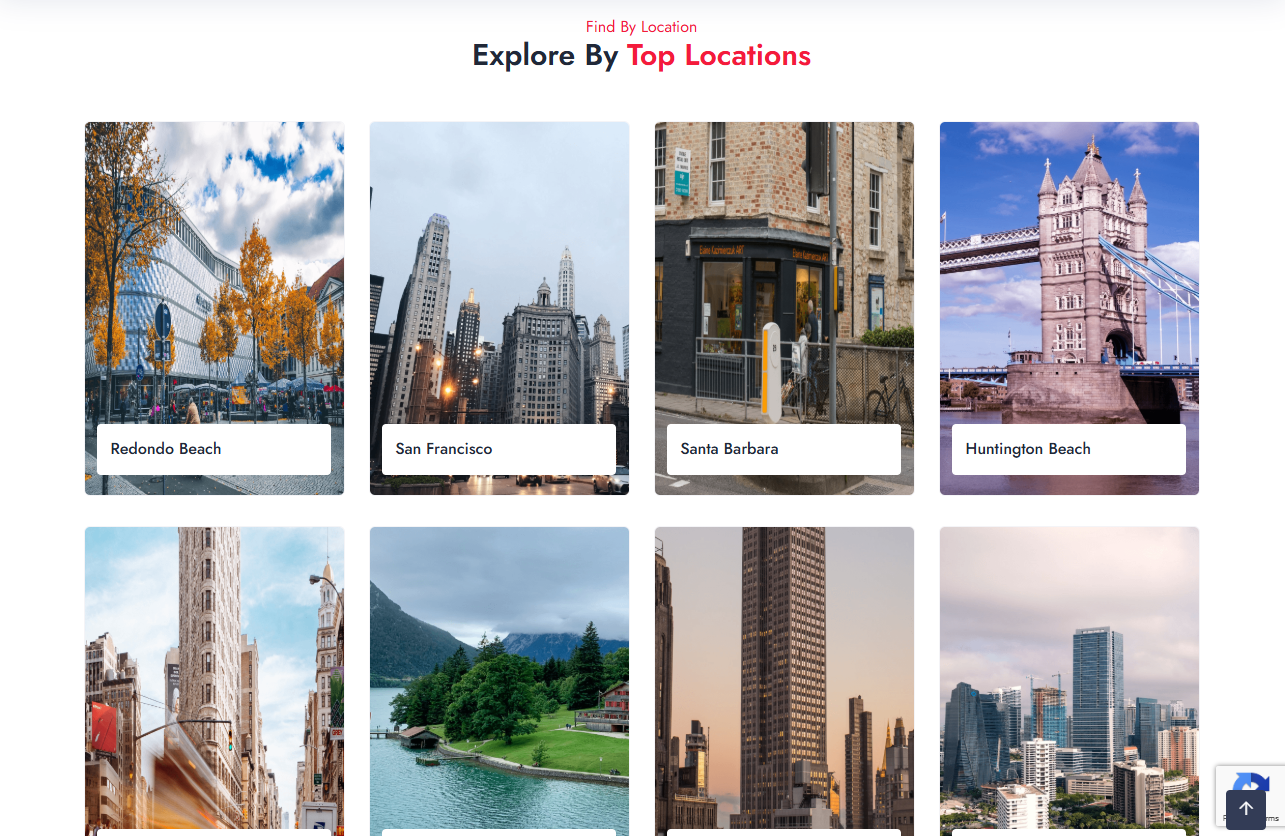Open the lakeside green park photo card
The height and width of the screenshot is (836, 1285).
[x=499, y=680]
